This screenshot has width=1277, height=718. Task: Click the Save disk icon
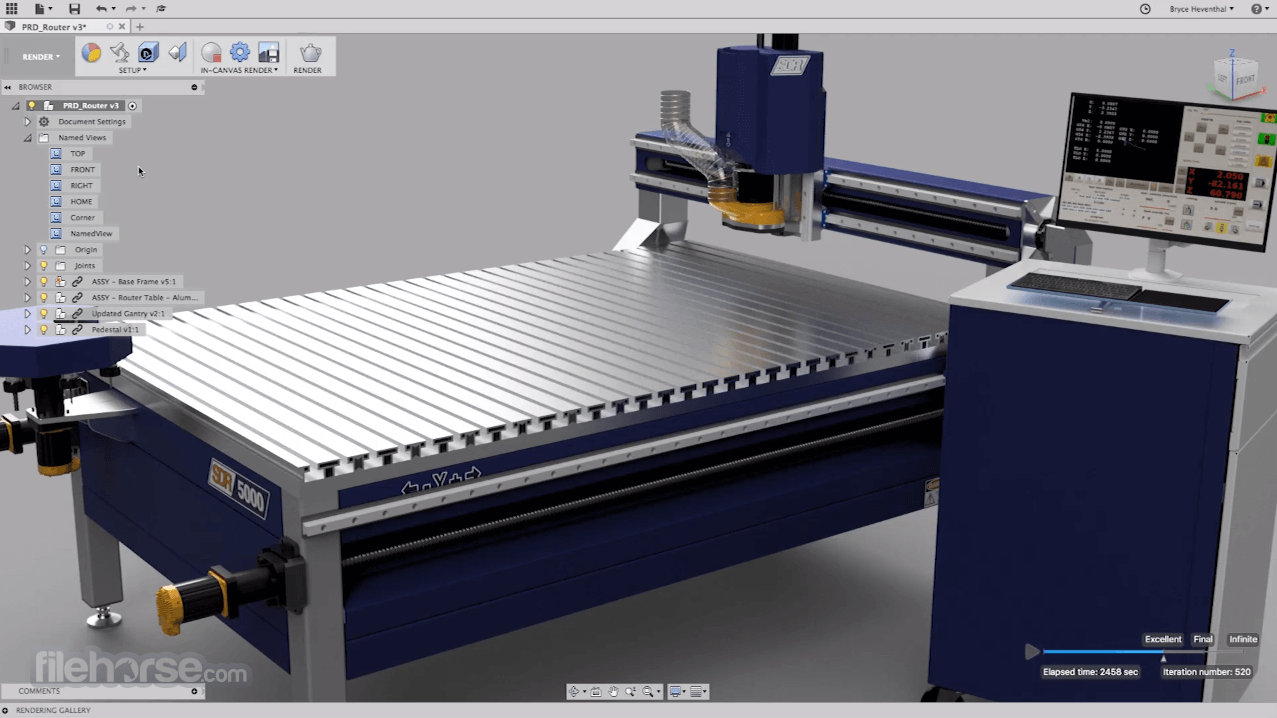pos(74,9)
